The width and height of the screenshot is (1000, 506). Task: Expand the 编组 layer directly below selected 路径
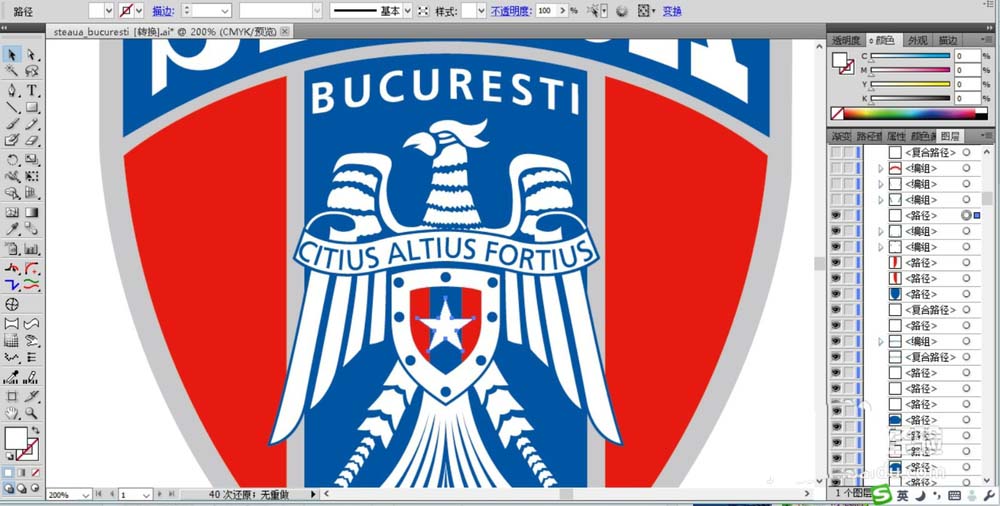pos(881,231)
